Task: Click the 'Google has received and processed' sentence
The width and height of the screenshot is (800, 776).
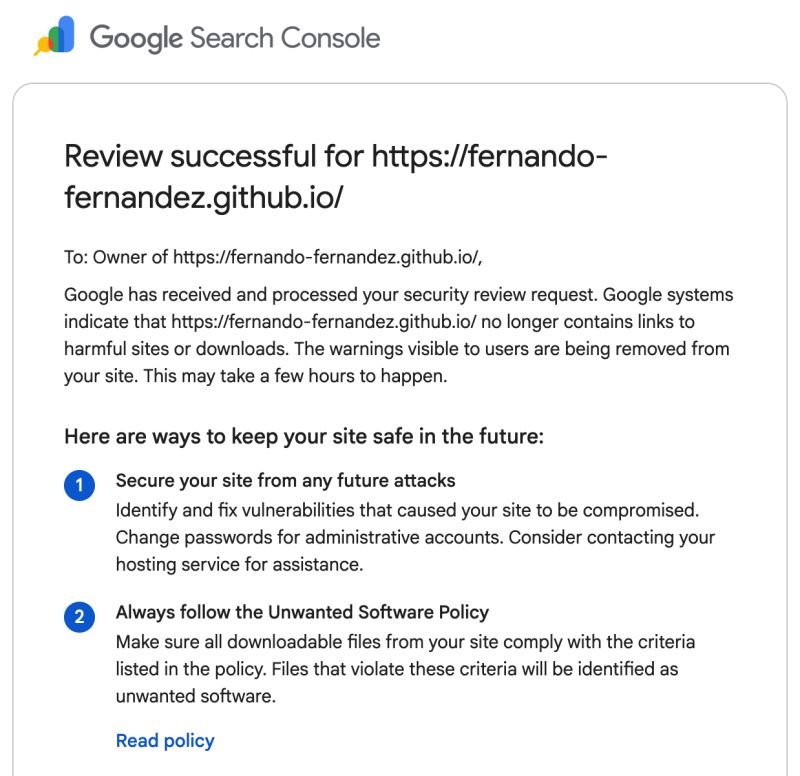Action: [x=331, y=295]
